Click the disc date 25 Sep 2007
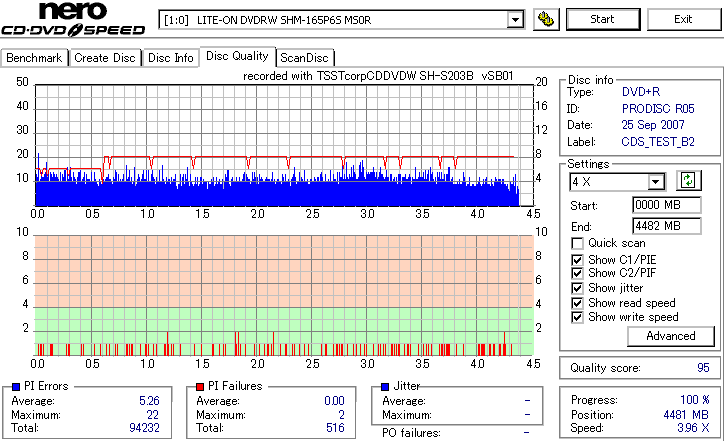Screen dimensions: 724x441 653,125
